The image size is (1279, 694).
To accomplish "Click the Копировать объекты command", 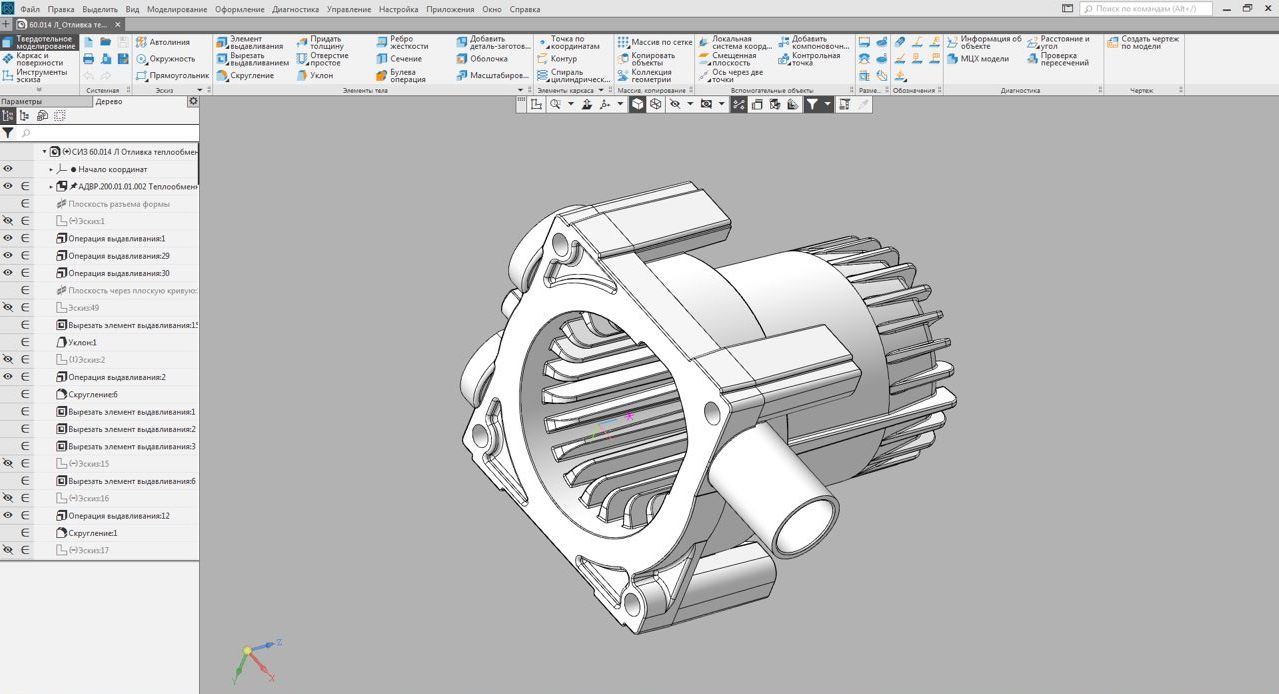I will 646,59.
